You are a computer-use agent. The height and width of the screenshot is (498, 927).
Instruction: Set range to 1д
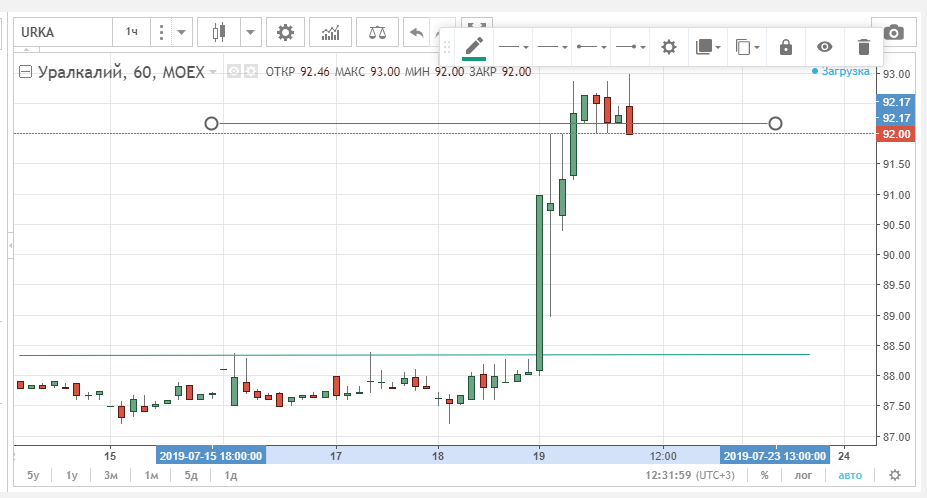point(231,476)
